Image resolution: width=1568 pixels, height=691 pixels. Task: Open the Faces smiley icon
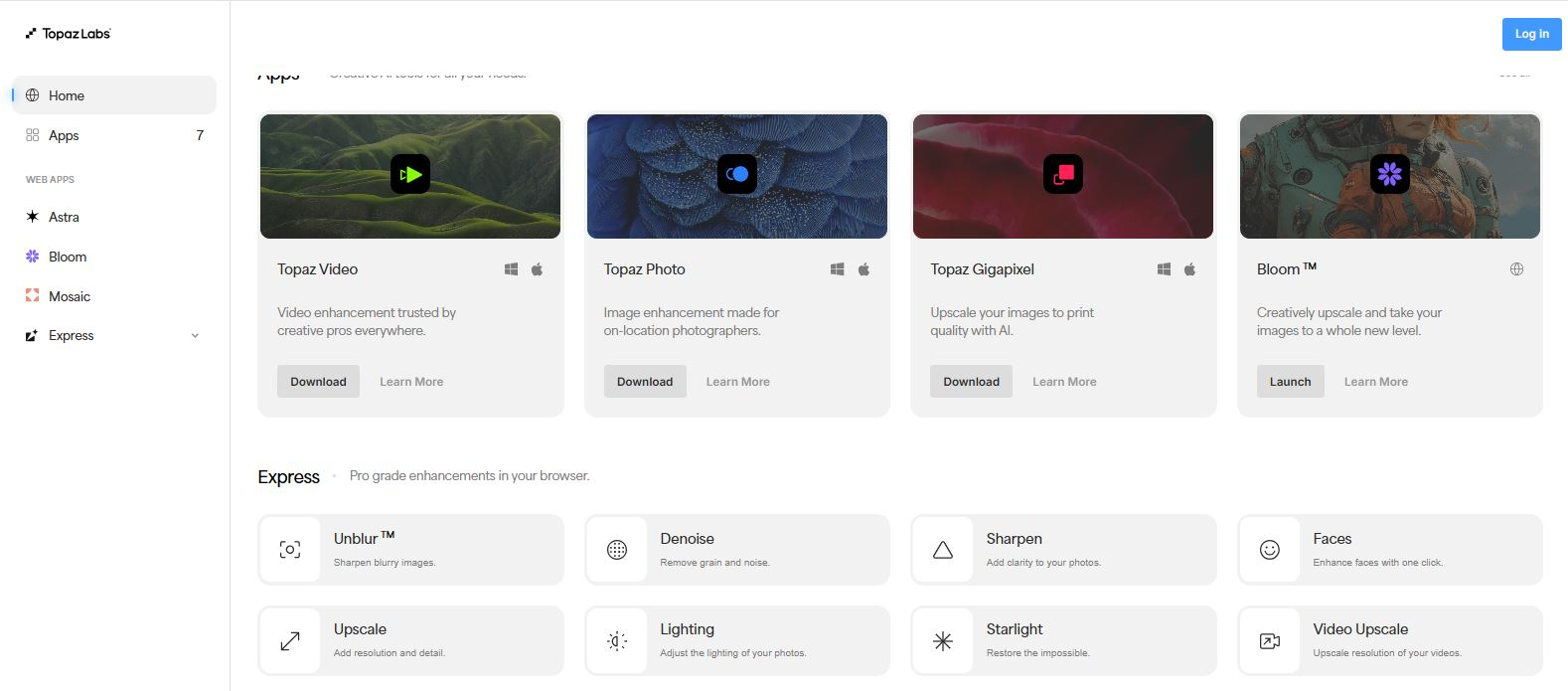click(1269, 550)
